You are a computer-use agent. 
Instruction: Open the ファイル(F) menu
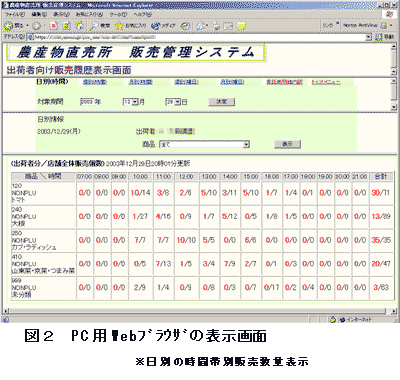coord(15,14)
